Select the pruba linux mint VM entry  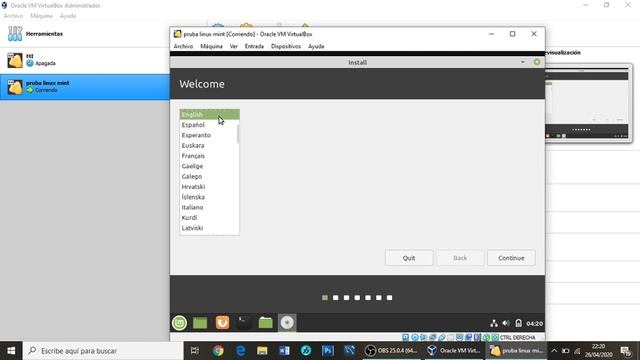click(84, 87)
